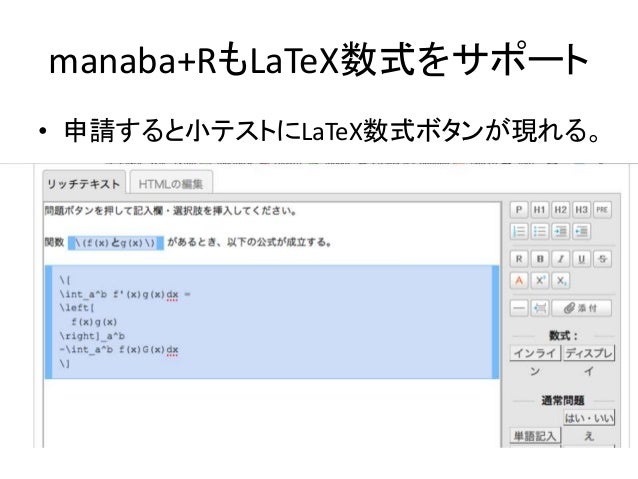638x479 pixels.
Task: Insert a はい・いいえ question
Action: (589, 418)
